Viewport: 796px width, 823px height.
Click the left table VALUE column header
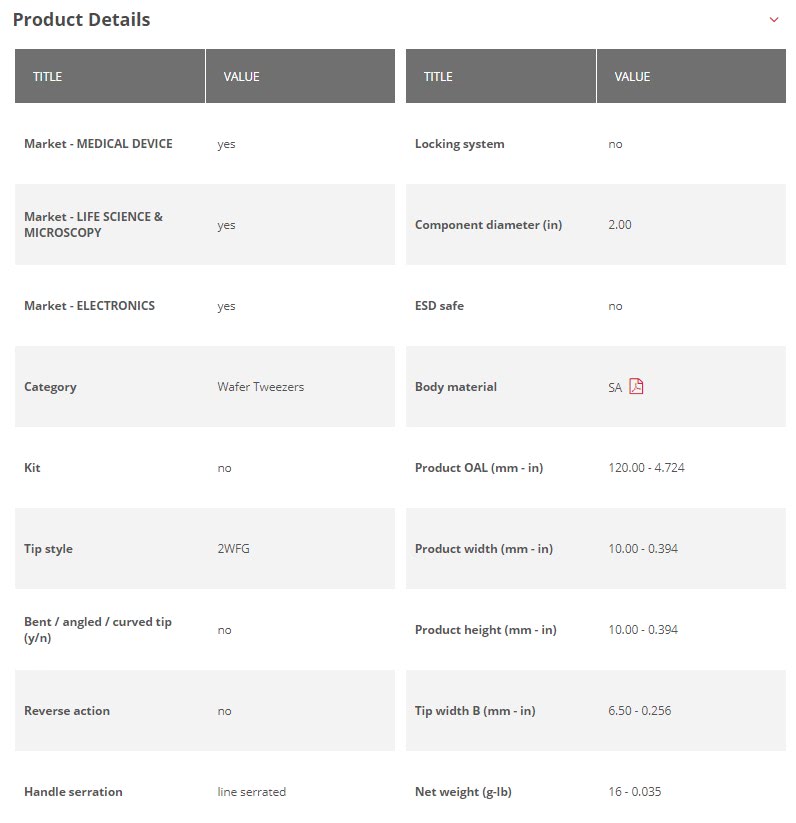(x=241, y=77)
